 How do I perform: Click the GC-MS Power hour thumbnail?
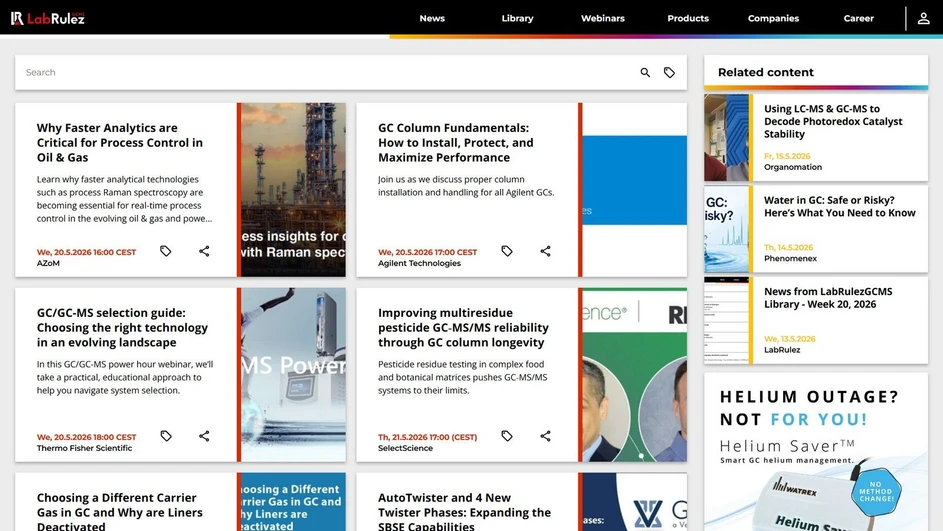[293, 375]
